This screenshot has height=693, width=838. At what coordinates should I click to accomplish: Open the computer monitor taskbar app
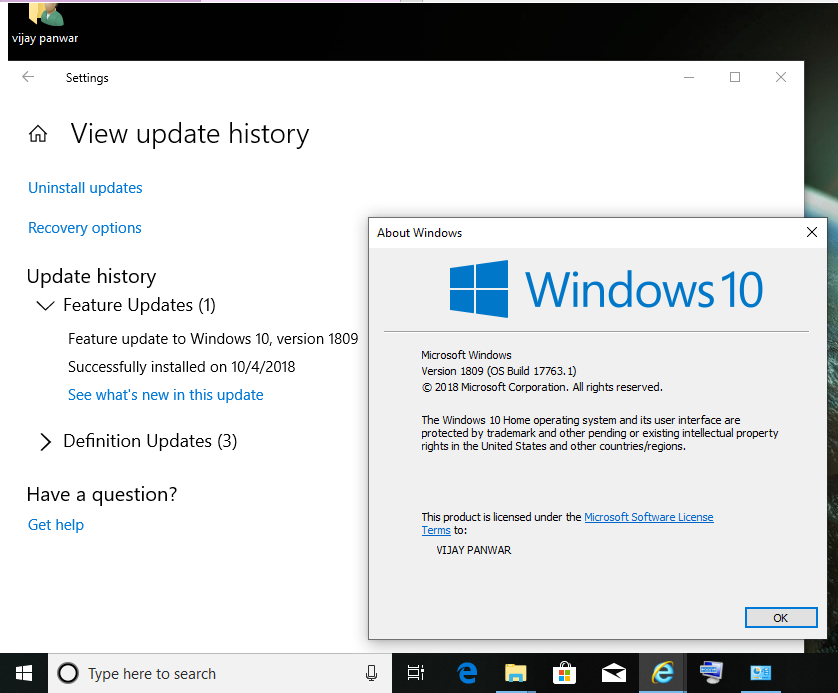(x=711, y=673)
